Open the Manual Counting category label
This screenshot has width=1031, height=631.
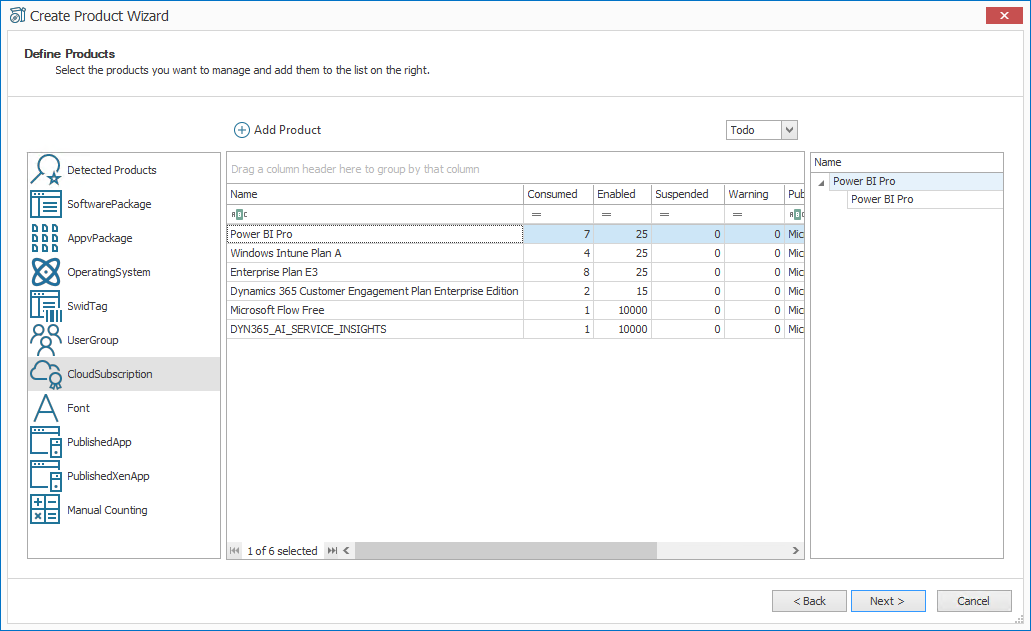pos(107,509)
